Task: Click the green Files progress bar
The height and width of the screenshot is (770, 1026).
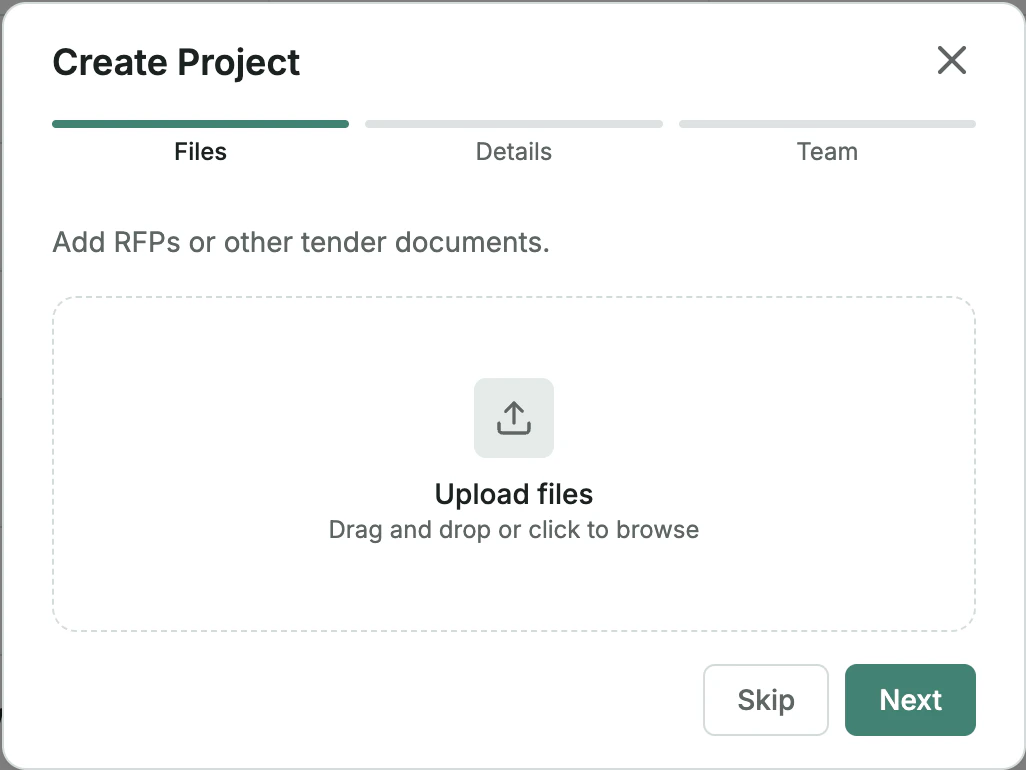Action: (200, 124)
